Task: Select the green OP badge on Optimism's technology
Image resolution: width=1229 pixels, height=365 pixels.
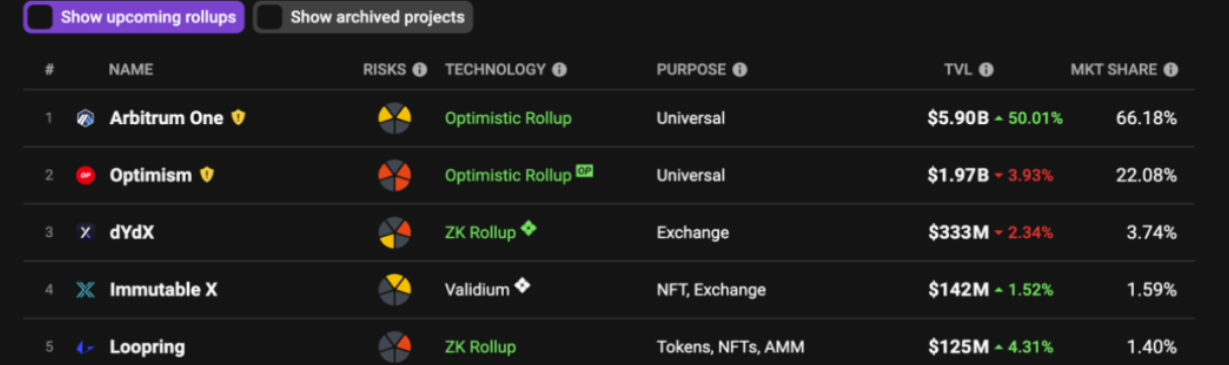Action: pos(584,171)
